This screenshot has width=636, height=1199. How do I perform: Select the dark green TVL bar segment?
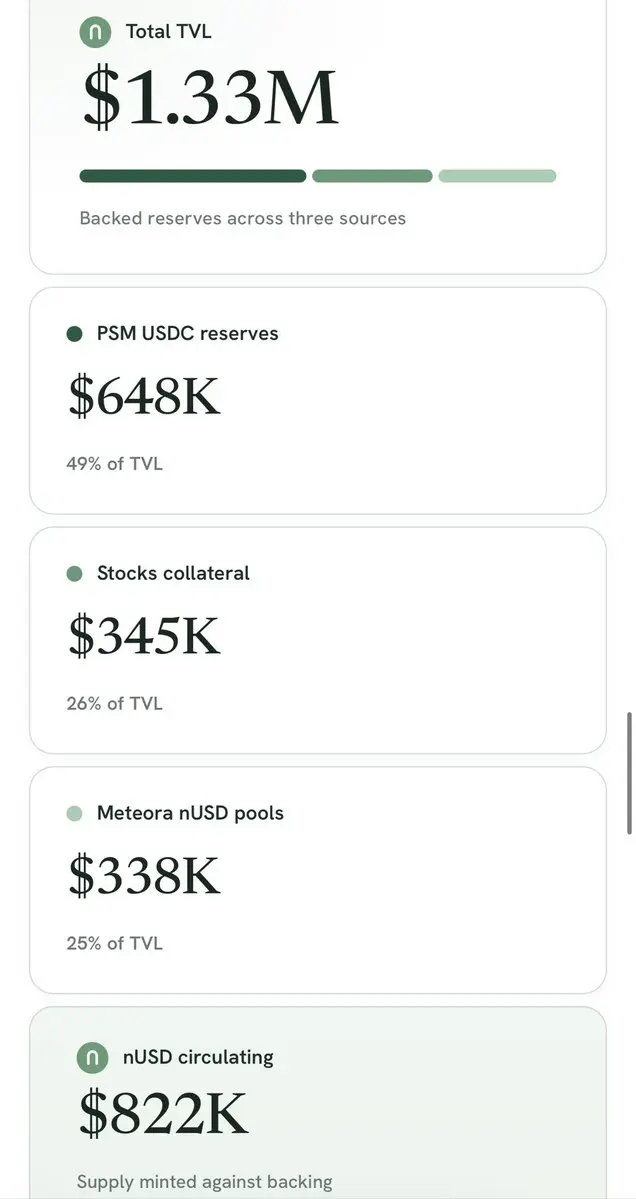pyautogui.click(x=193, y=176)
